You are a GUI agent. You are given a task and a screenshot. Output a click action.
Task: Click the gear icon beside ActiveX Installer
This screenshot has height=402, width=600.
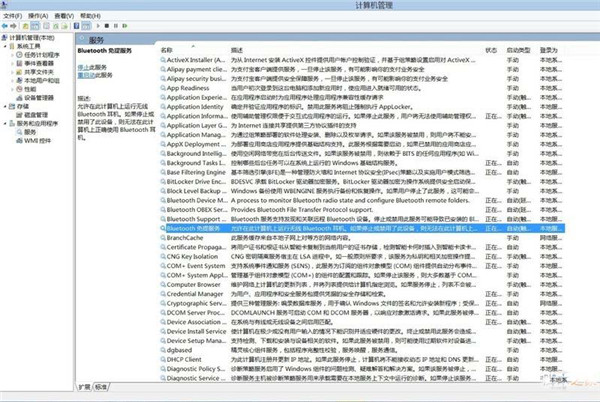[163, 60]
